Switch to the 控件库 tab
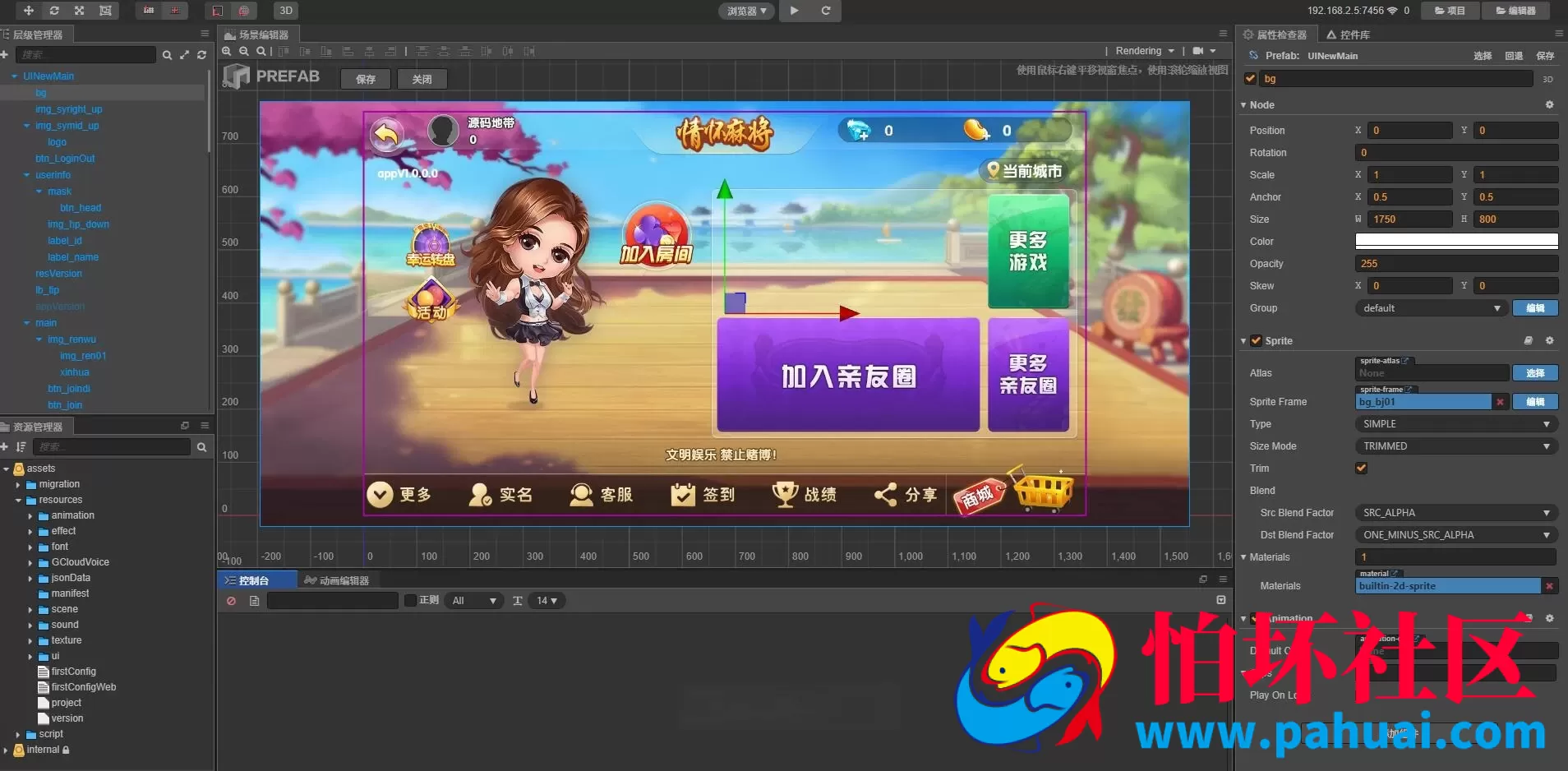The height and width of the screenshot is (771, 1568). point(1348,35)
